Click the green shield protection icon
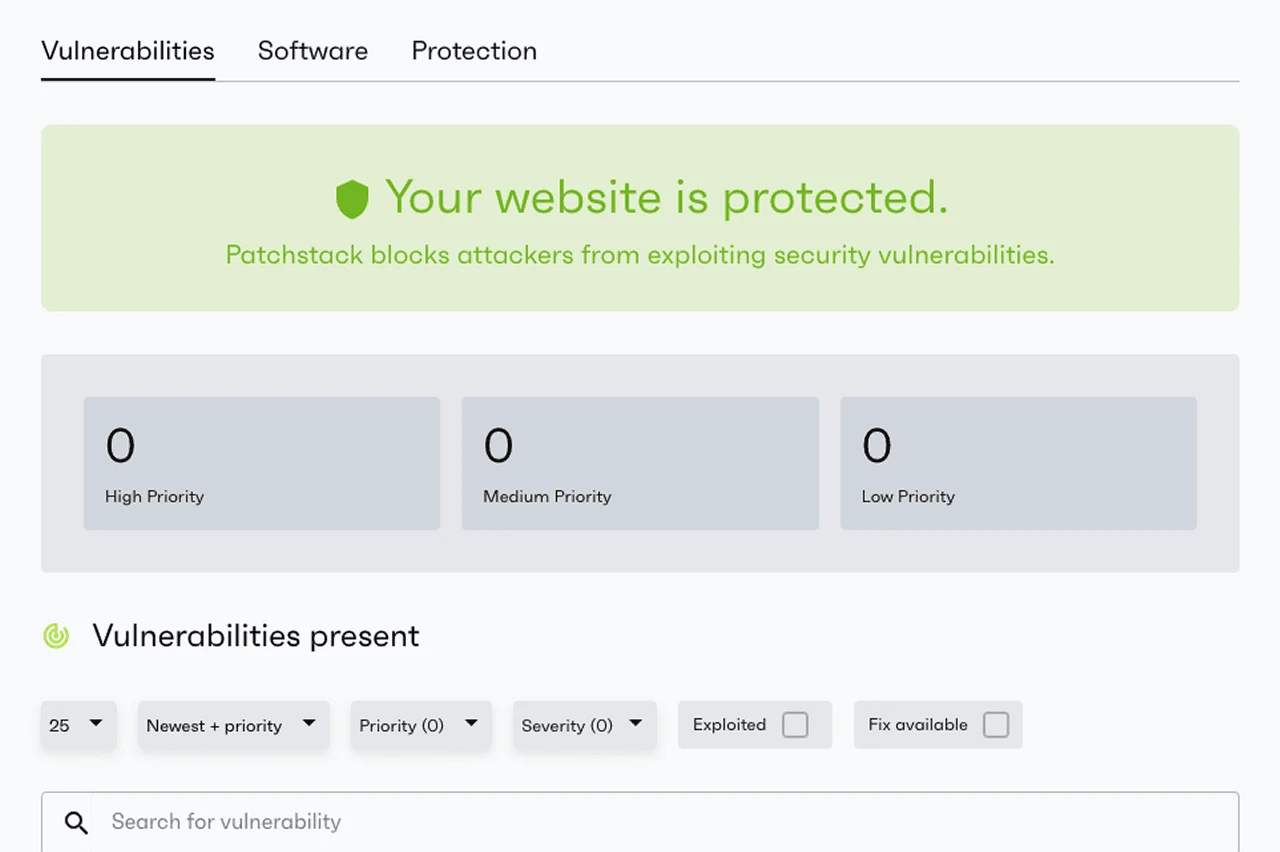This screenshot has height=852, width=1280. click(x=352, y=199)
